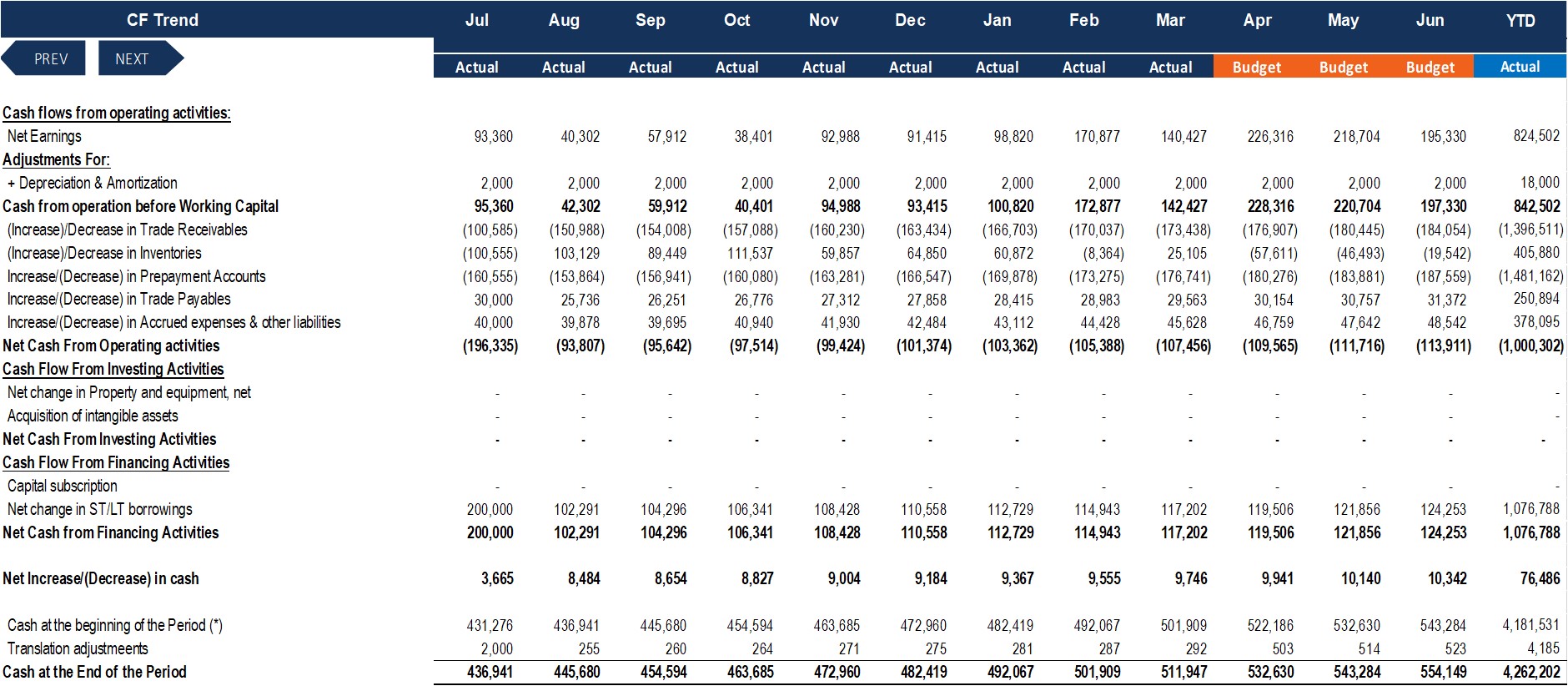1568x686 pixels.
Task: Select 'Increase/(Decrease) in Trade Payables' label
Action: point(118,299)
